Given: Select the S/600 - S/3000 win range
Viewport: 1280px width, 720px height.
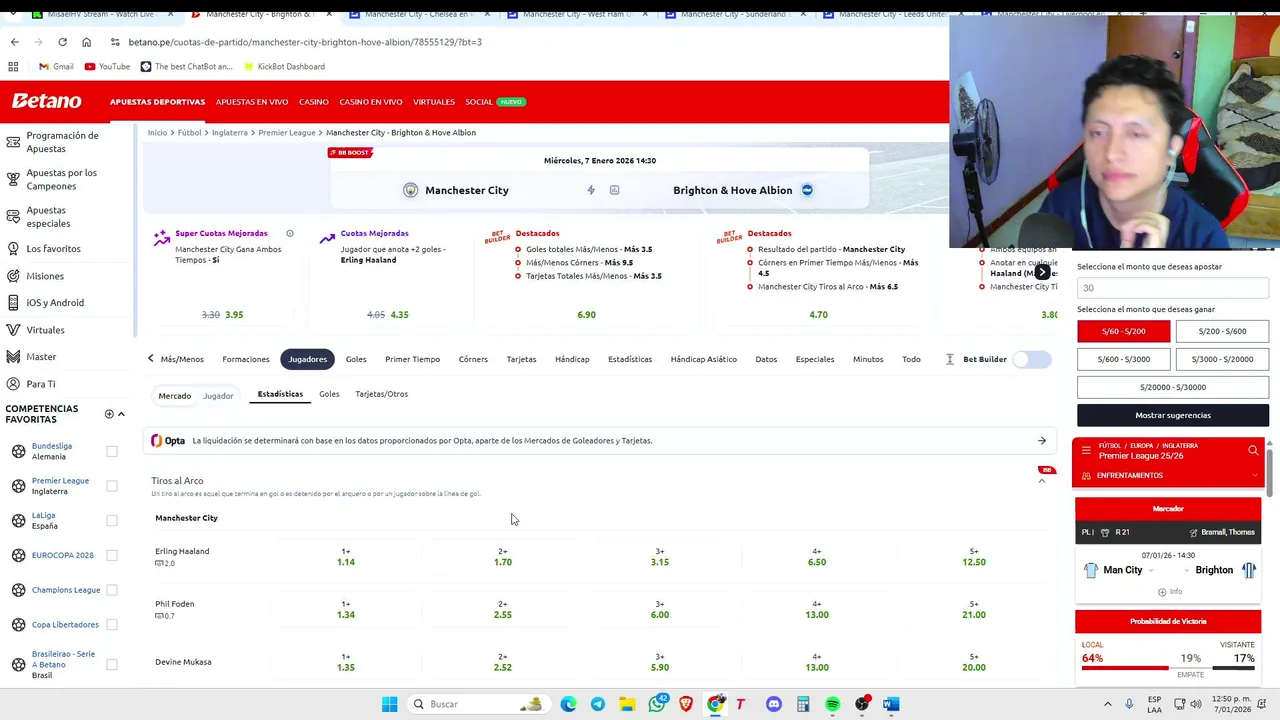Looking at the screenshot, I should click(x=1123, y=359).
